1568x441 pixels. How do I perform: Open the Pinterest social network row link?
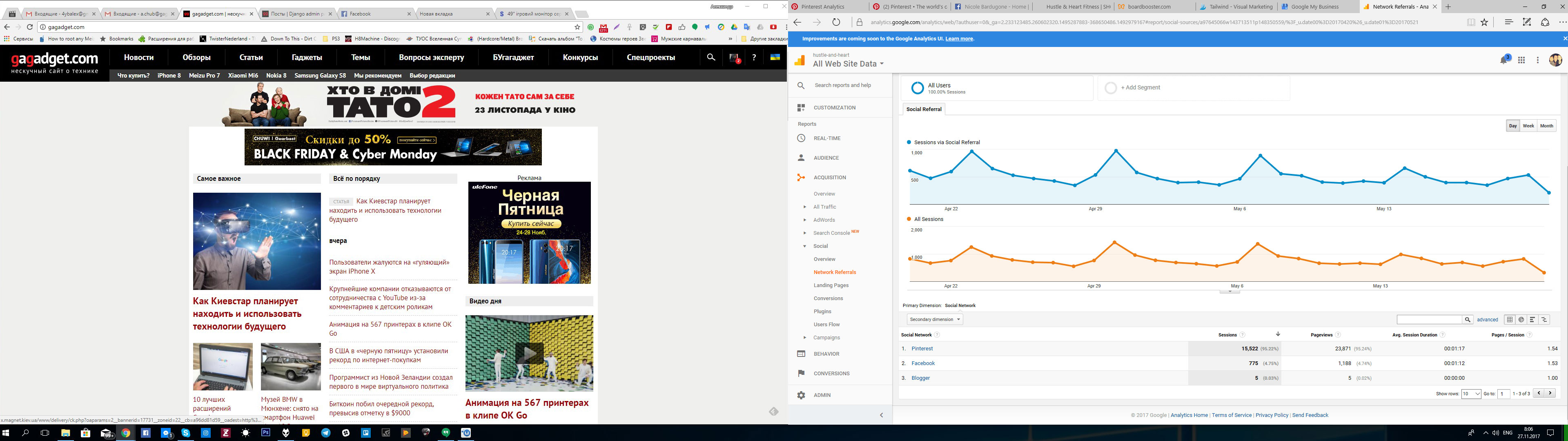click(922, 348)
